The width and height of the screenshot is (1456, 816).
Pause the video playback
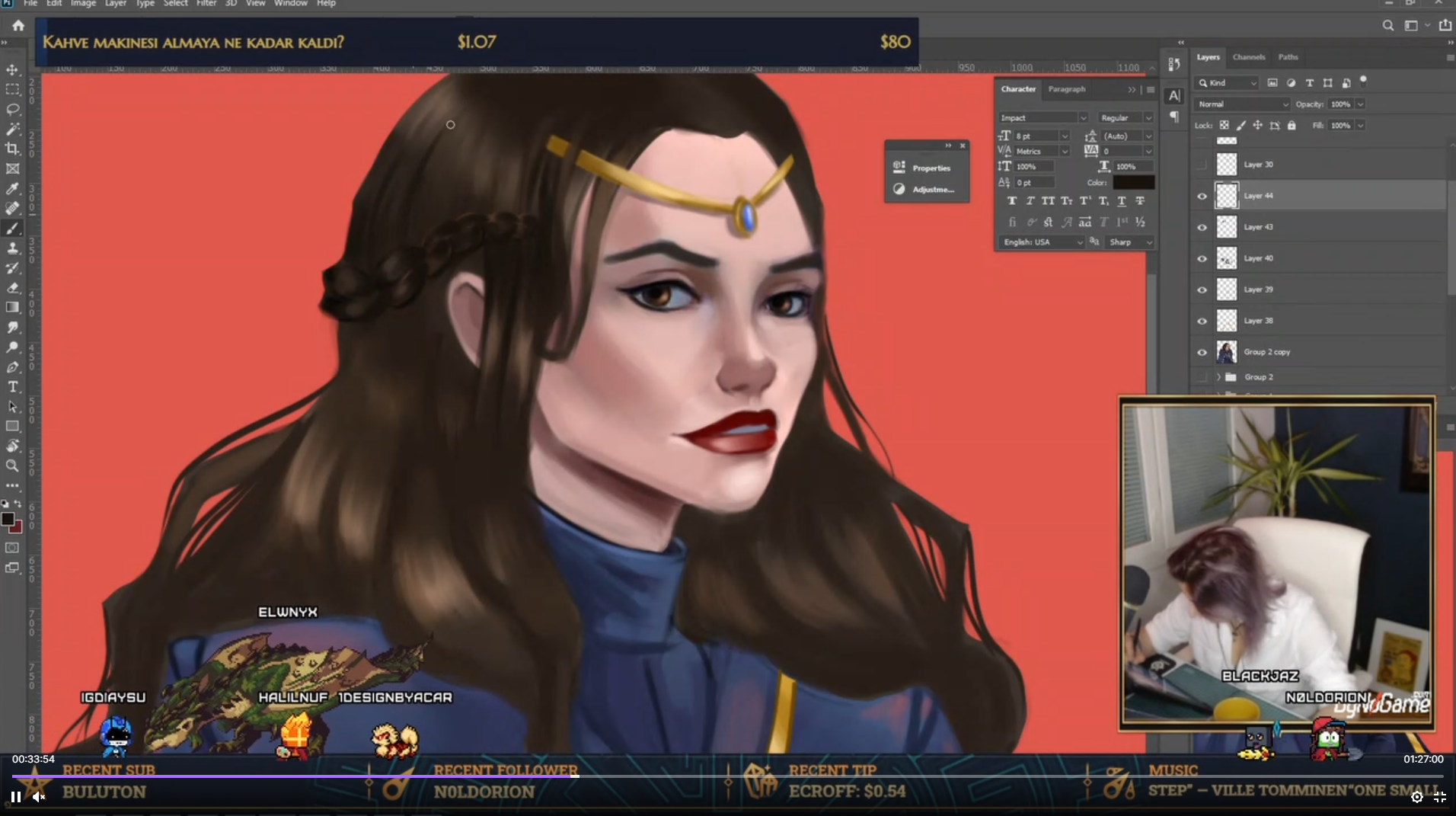[15, 797]
